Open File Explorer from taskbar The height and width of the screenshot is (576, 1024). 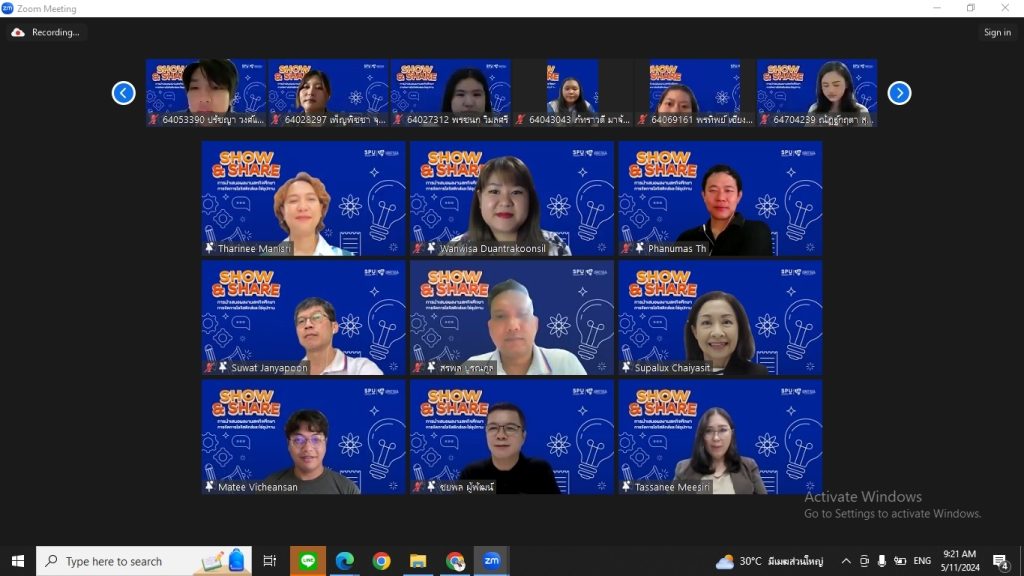click(x=418, y=561)
